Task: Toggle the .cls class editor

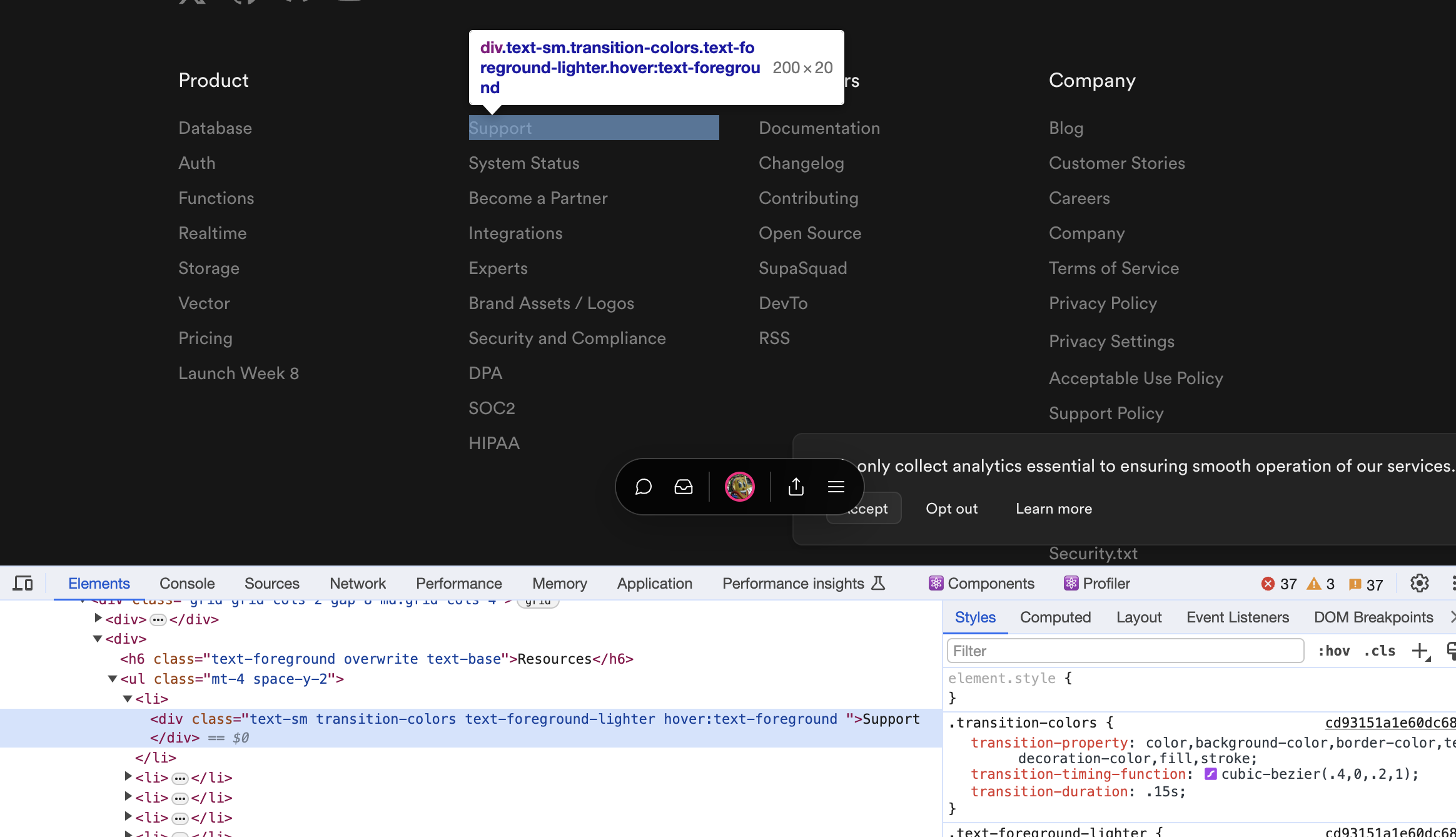Action: click(1379, 651)
